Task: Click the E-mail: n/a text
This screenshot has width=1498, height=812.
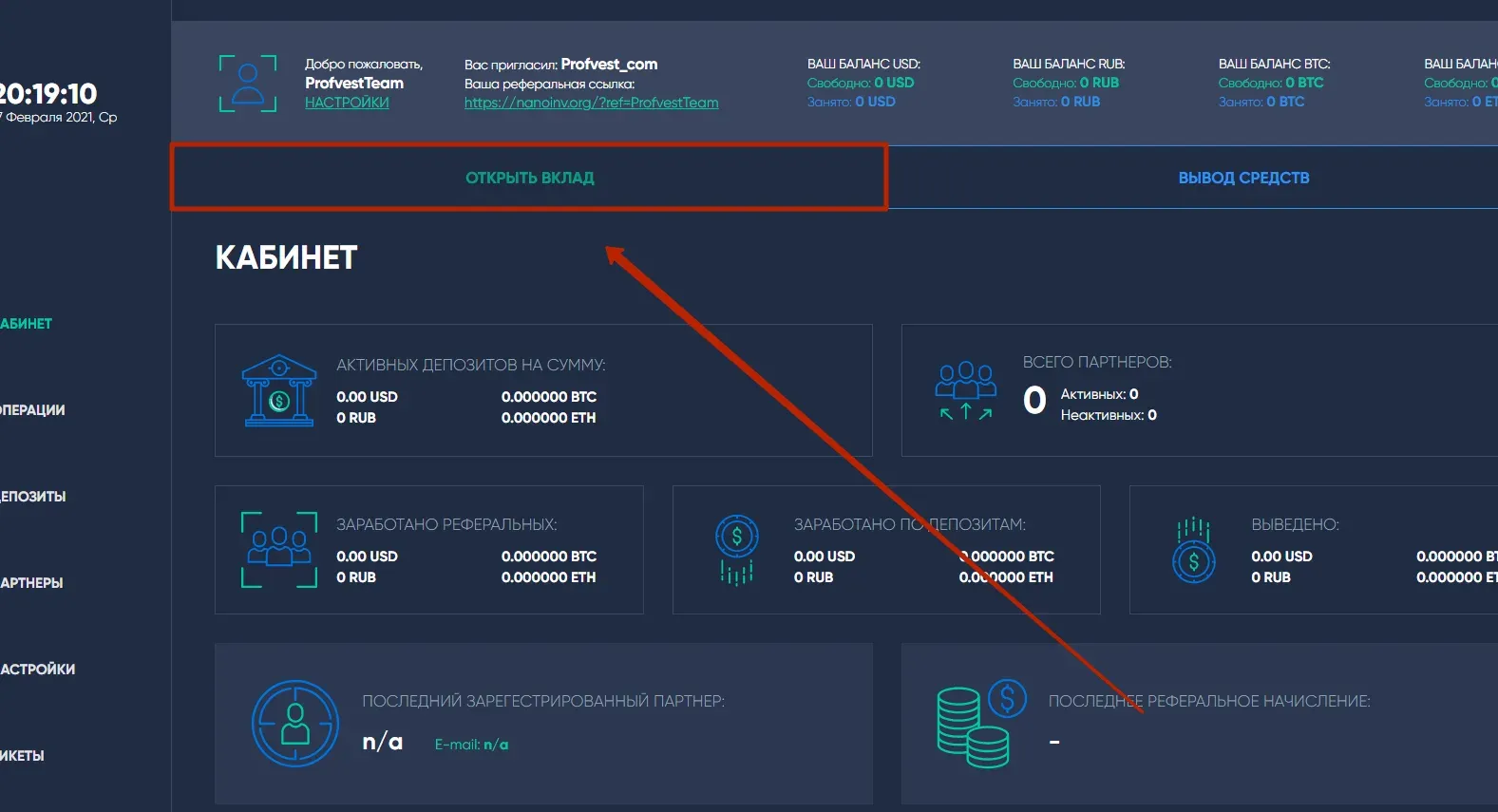Action: pos(471,745)
